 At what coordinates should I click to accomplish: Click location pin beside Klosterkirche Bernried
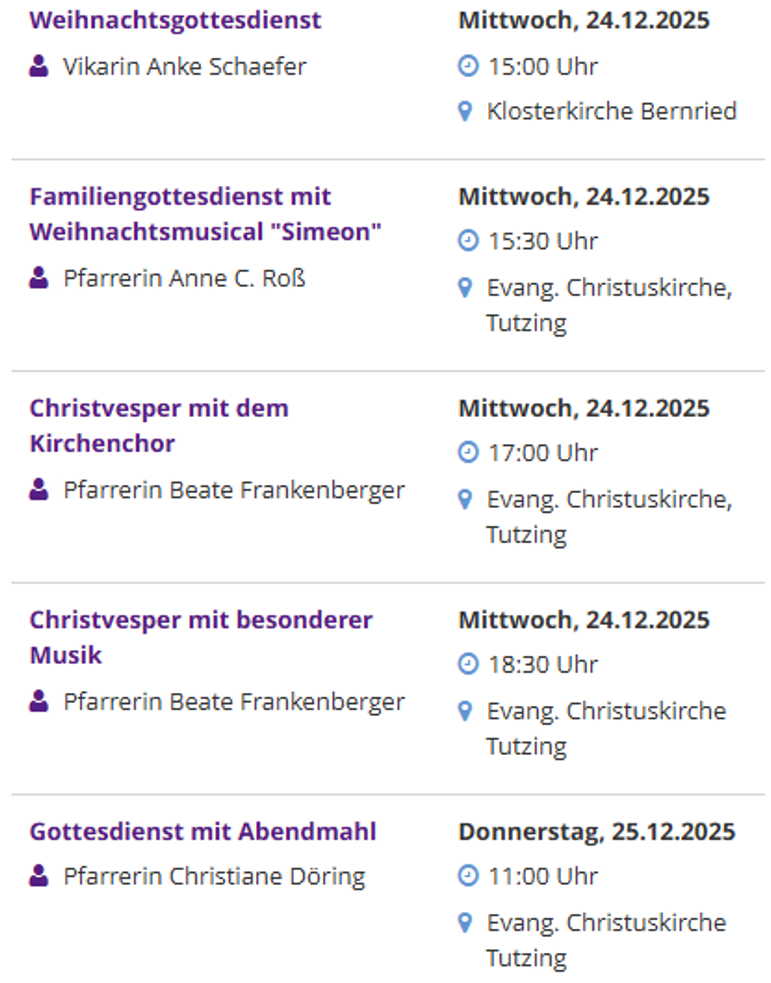[465, 111]
